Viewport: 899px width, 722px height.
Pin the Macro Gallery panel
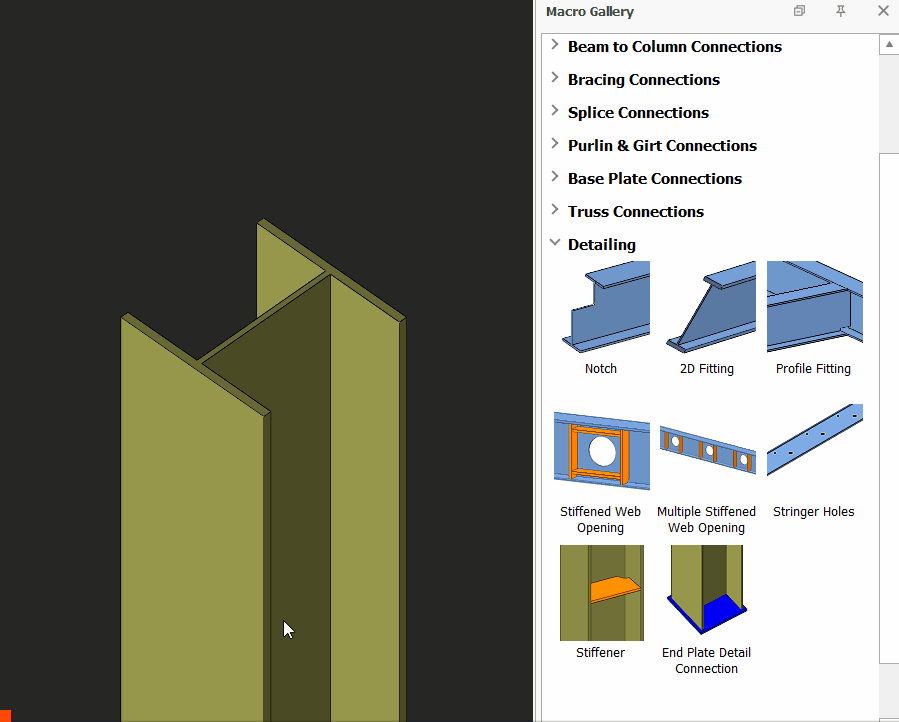(841, 11)
